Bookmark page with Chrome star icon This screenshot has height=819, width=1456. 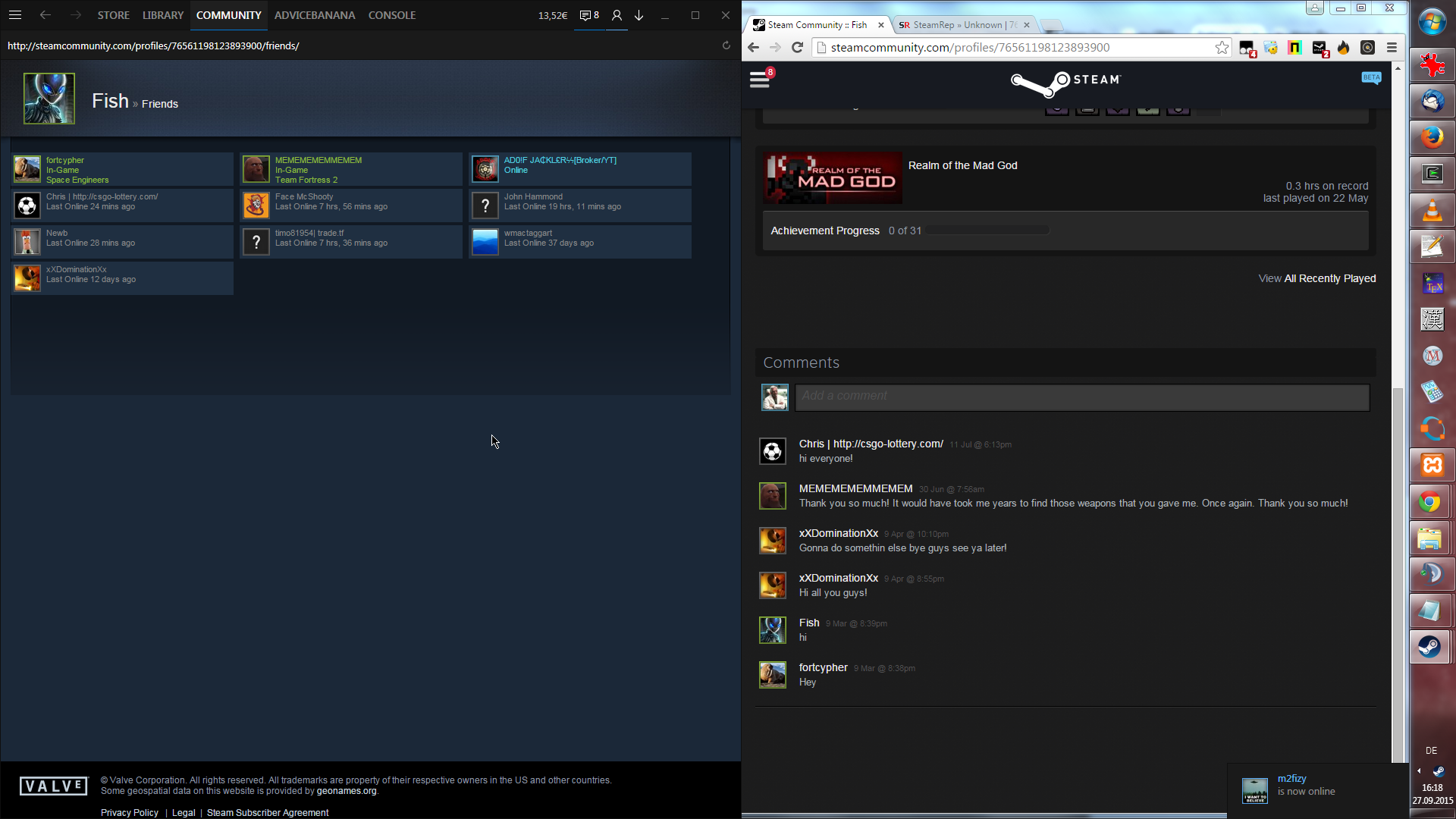[1222, 48]
